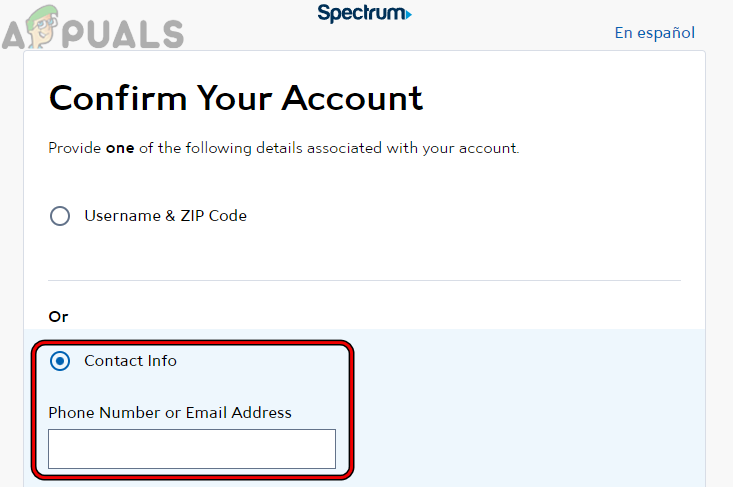Click the Contact Info label text
733x487 pixels.
pos(130,361)
